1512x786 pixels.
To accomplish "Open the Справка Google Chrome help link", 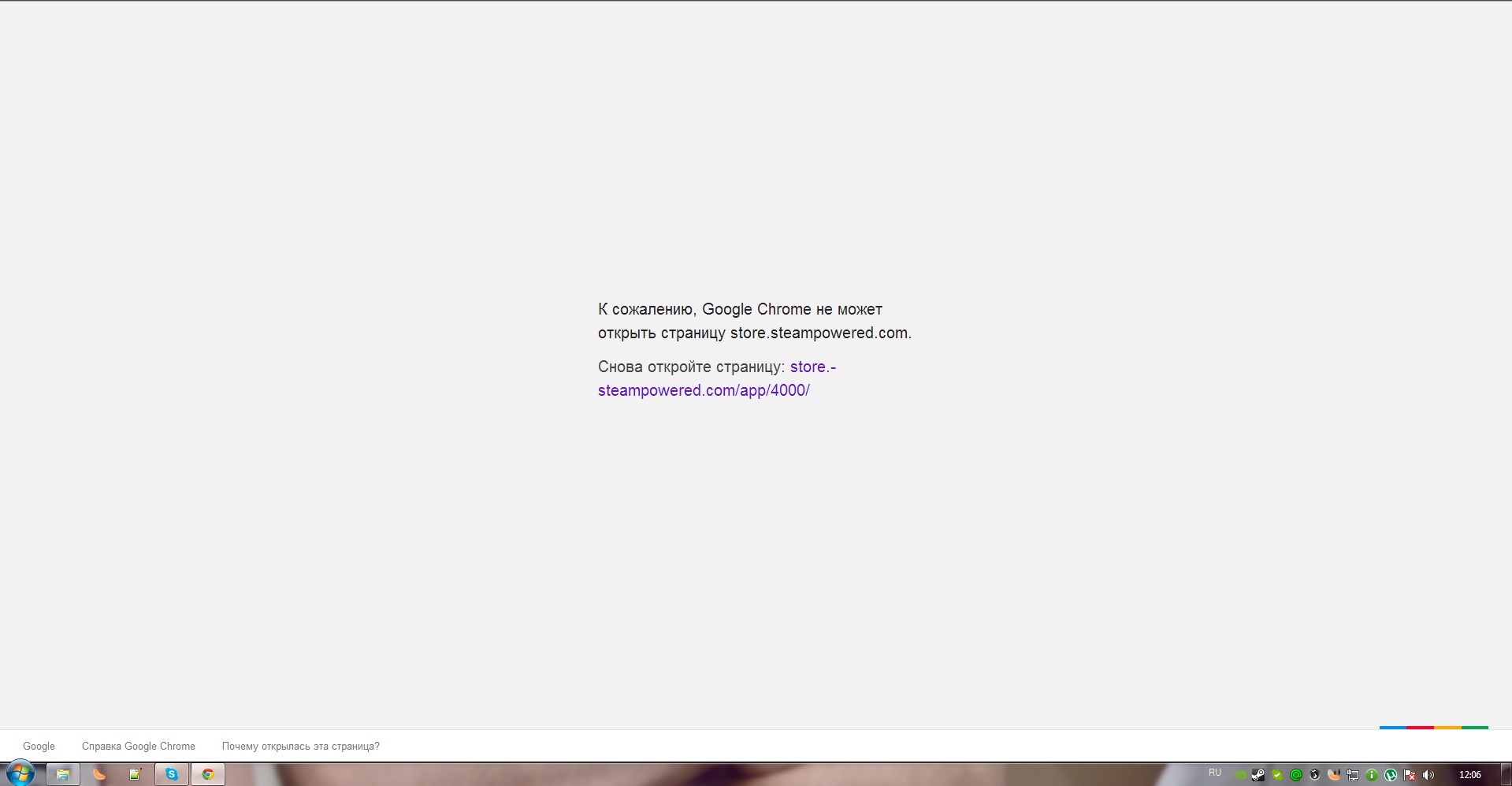I will click(x=139, y=746).
